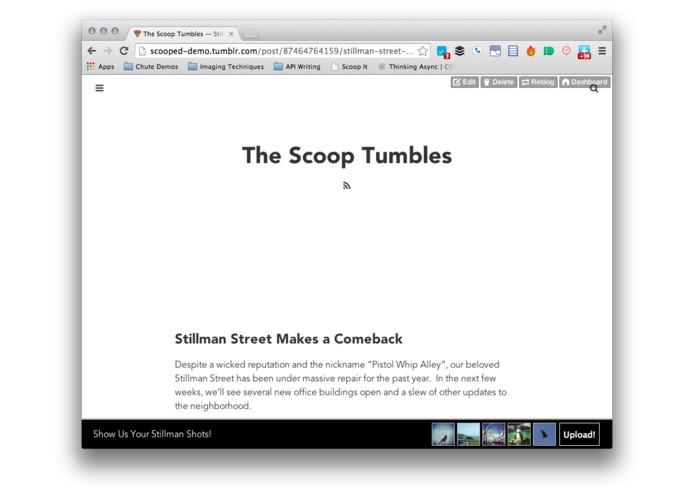Image resolution: width=695 pixels, height=494 pixels.
Task: Open the orange flame extension icon
Action: (x=531, y=51)
